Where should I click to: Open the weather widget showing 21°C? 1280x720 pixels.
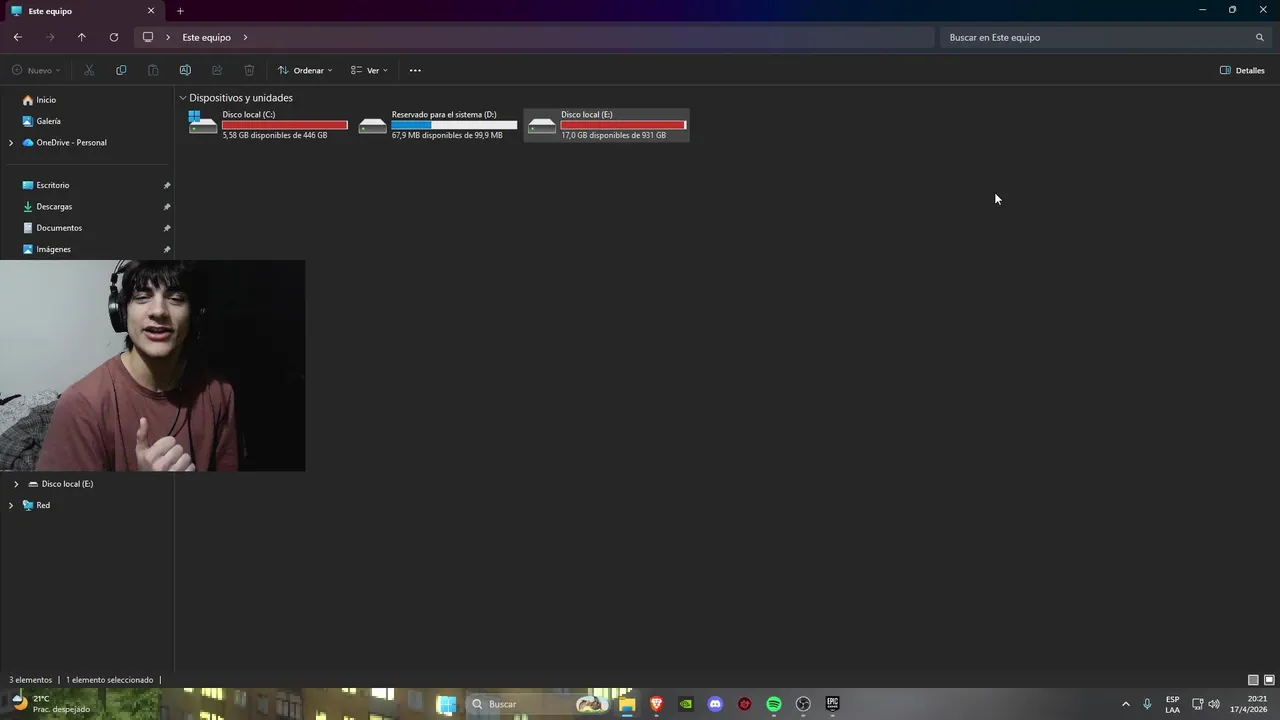click(50, 704)
